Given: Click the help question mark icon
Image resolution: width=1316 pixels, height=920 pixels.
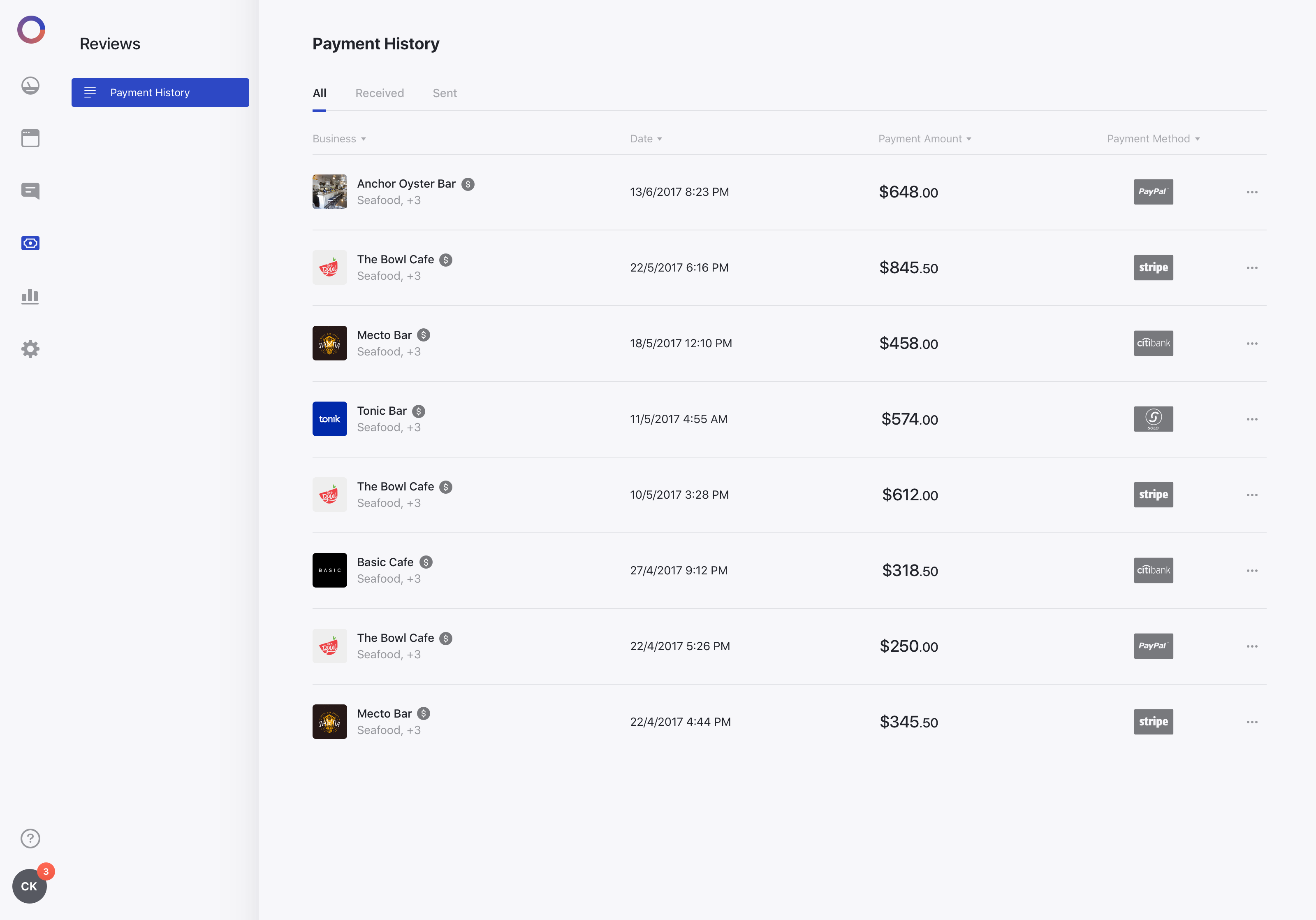Looking at the screenshot, I should pos(30,838).
